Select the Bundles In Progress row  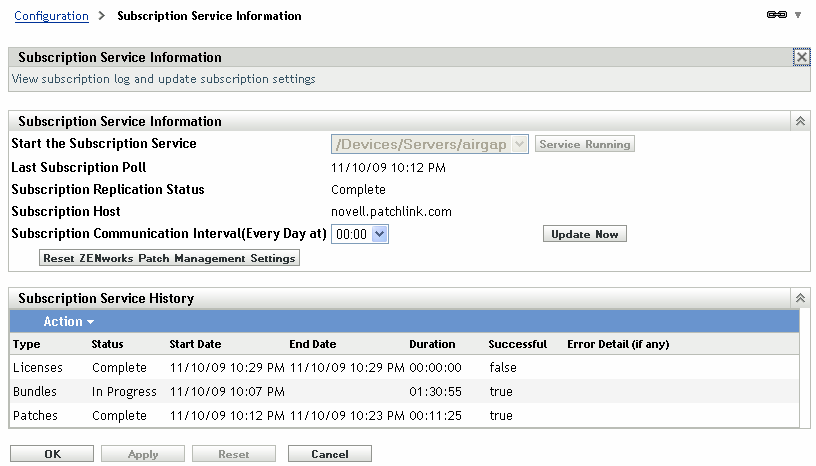point(35,392)
